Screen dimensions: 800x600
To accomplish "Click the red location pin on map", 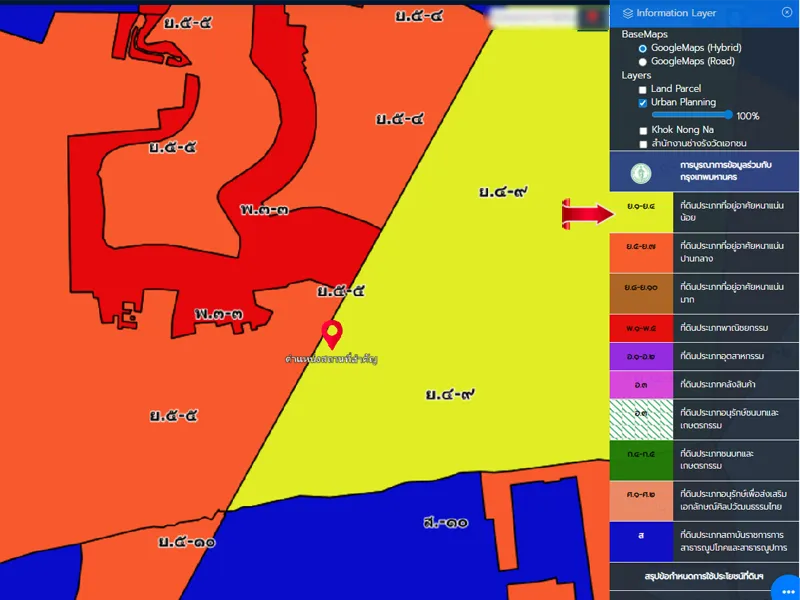I will (x=330, y=334).
